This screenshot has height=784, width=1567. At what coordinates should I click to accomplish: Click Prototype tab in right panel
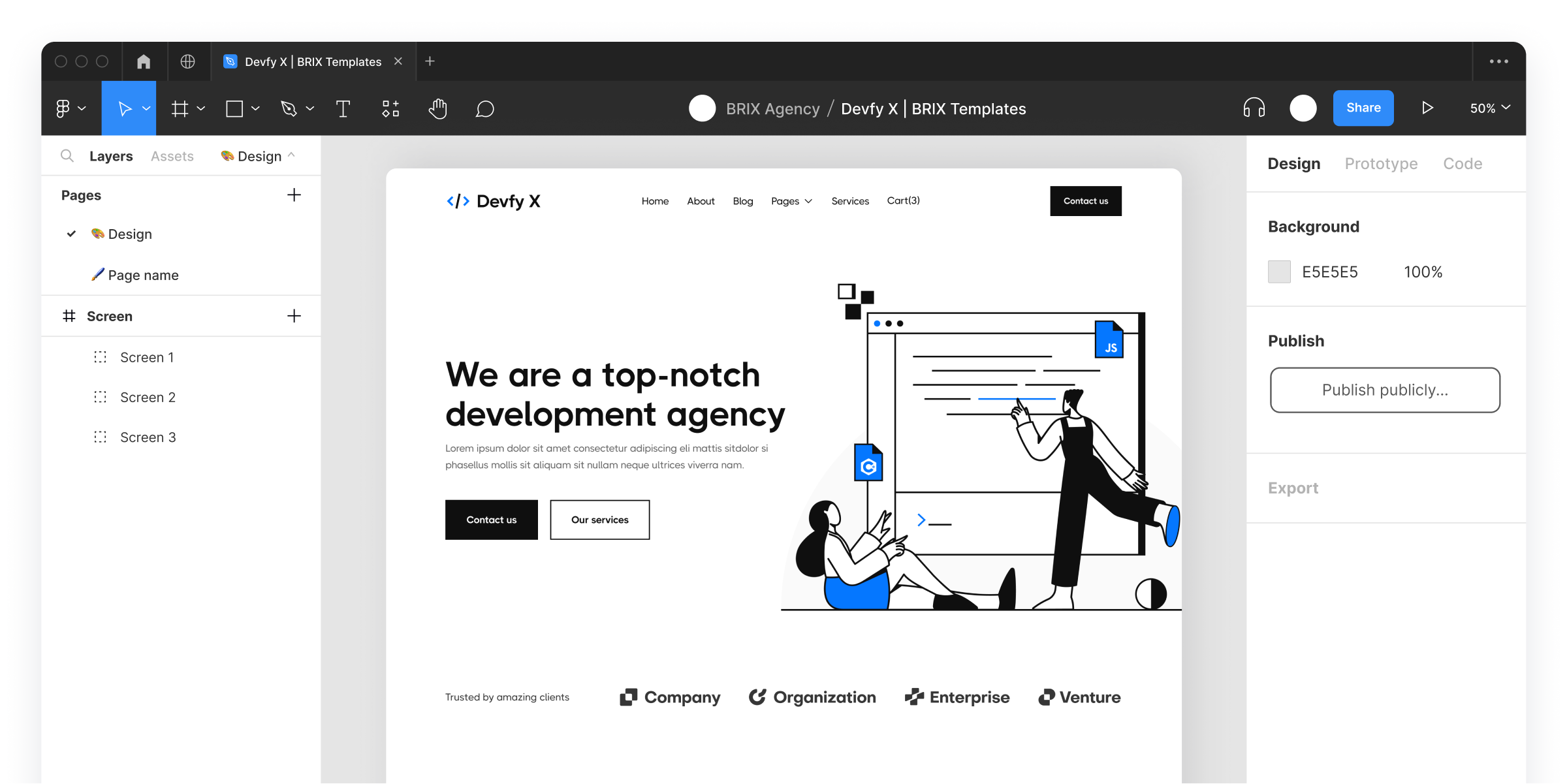[1380, 163]
